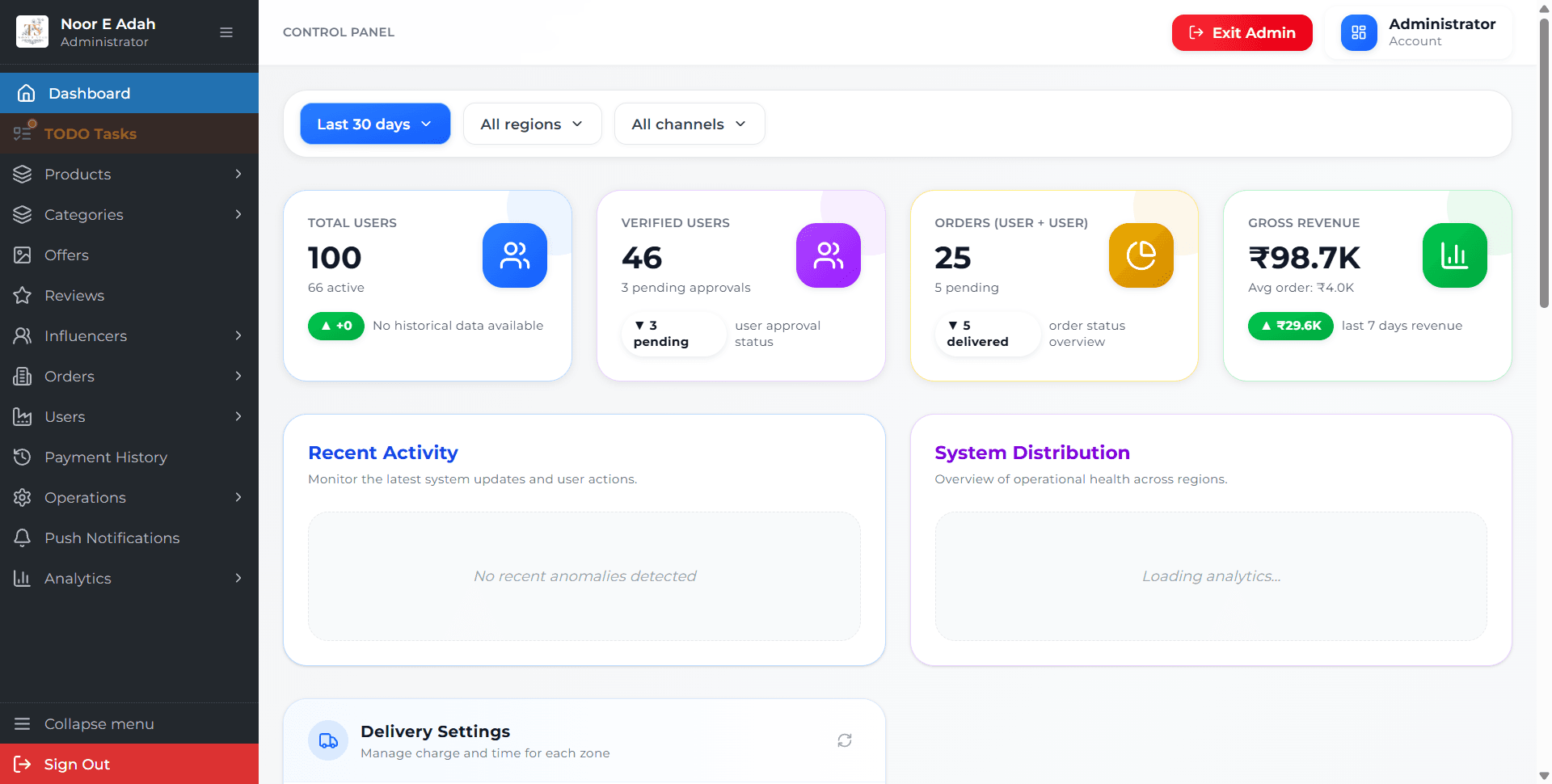
Task: Open TODO Tasks in the sidebar
Action: pyautogui.click(x=129, y=133)
